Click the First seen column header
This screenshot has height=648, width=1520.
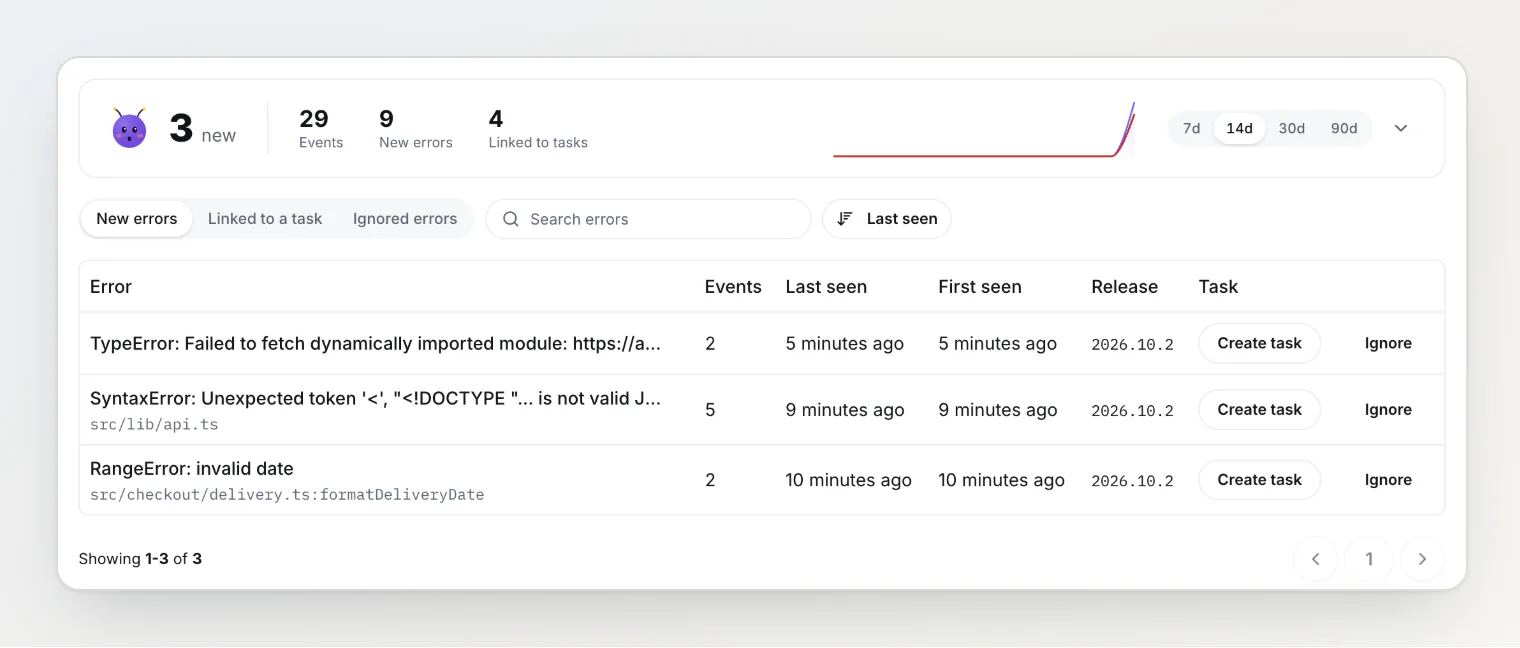pos(980,287)
